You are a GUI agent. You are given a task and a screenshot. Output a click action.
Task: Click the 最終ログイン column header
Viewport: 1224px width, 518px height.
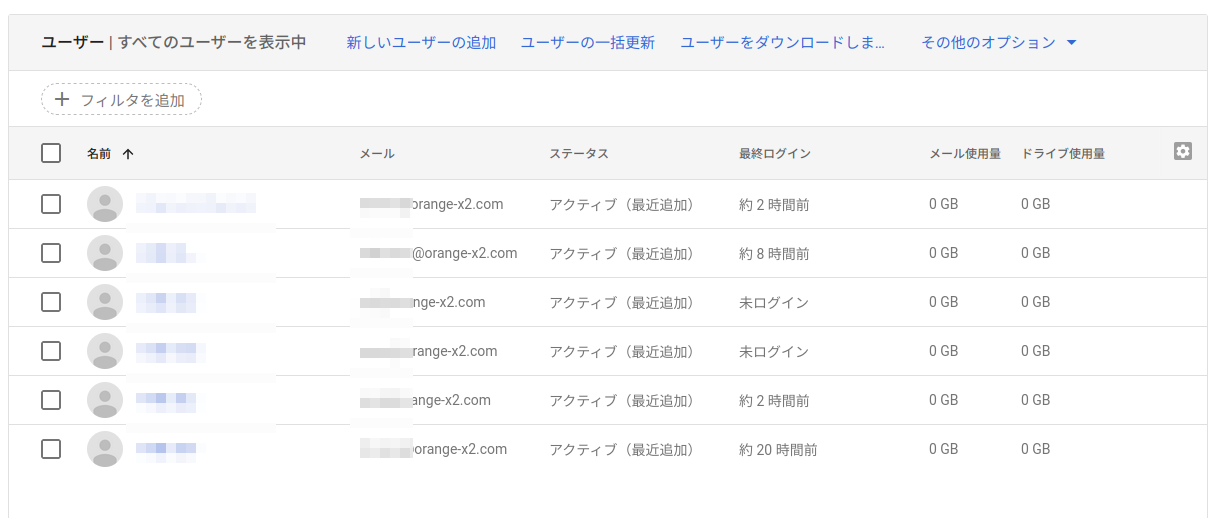(x=774, y=154)
